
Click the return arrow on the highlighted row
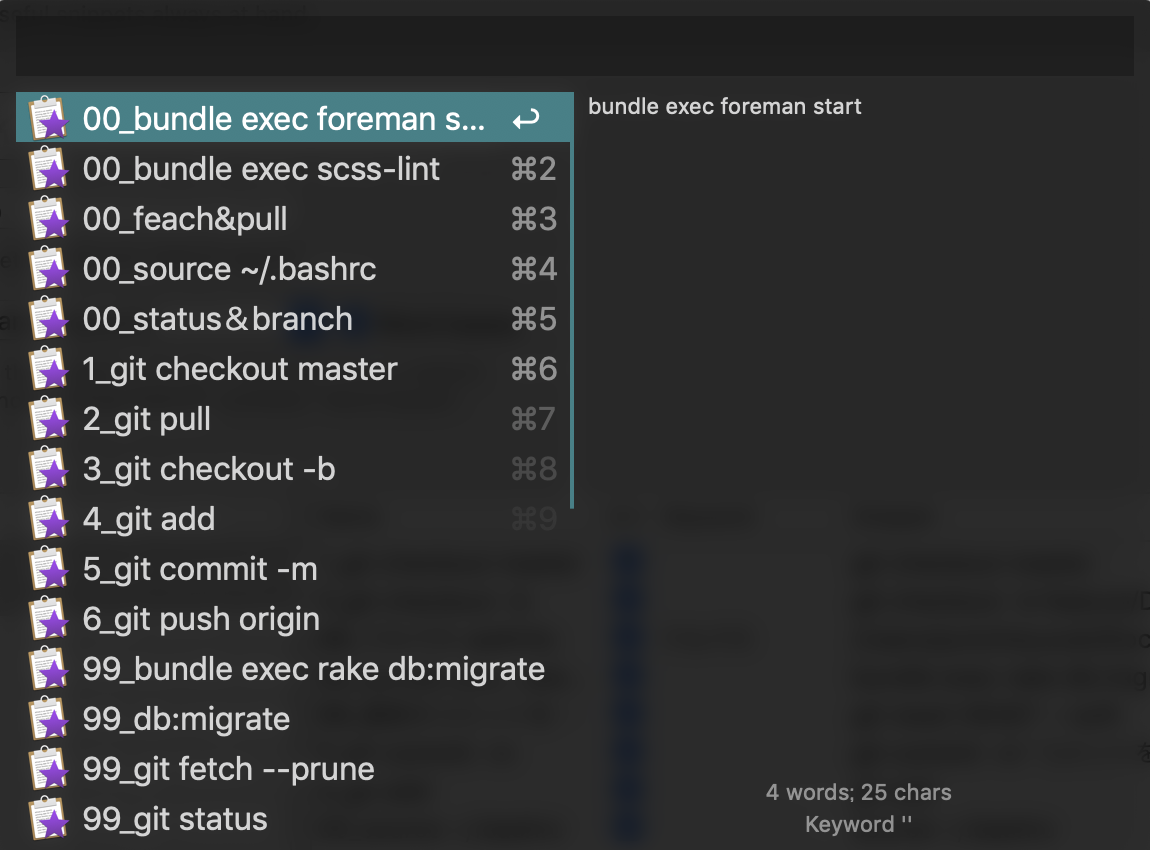click(526, 120)
